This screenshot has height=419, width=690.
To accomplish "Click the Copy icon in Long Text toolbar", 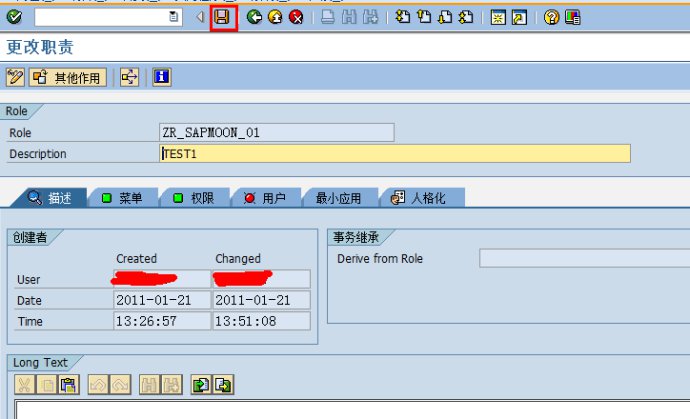I will (46, 385).
